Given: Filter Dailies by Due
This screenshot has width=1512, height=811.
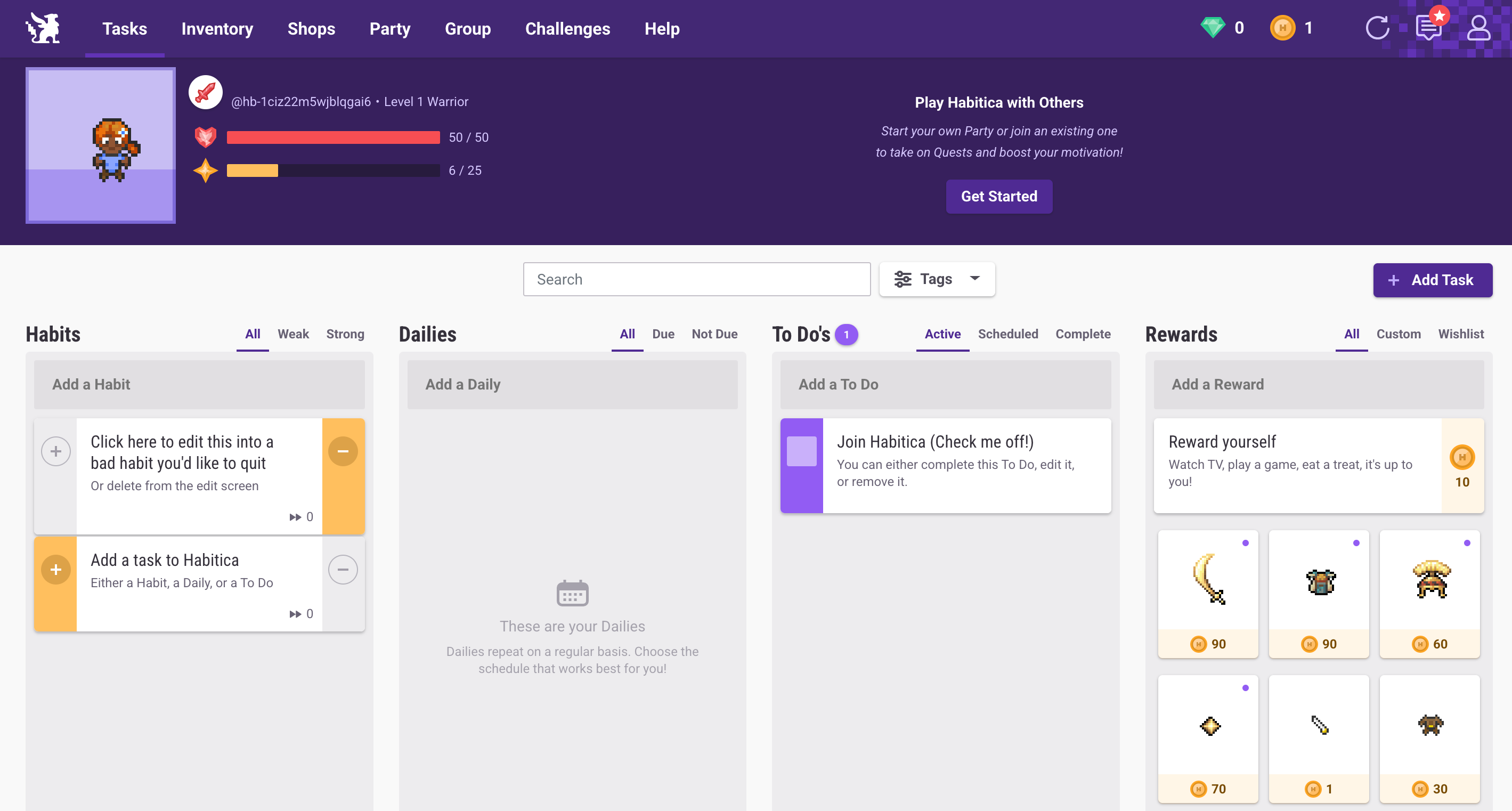Looking at the screenshot, I should tap(663, 334).
